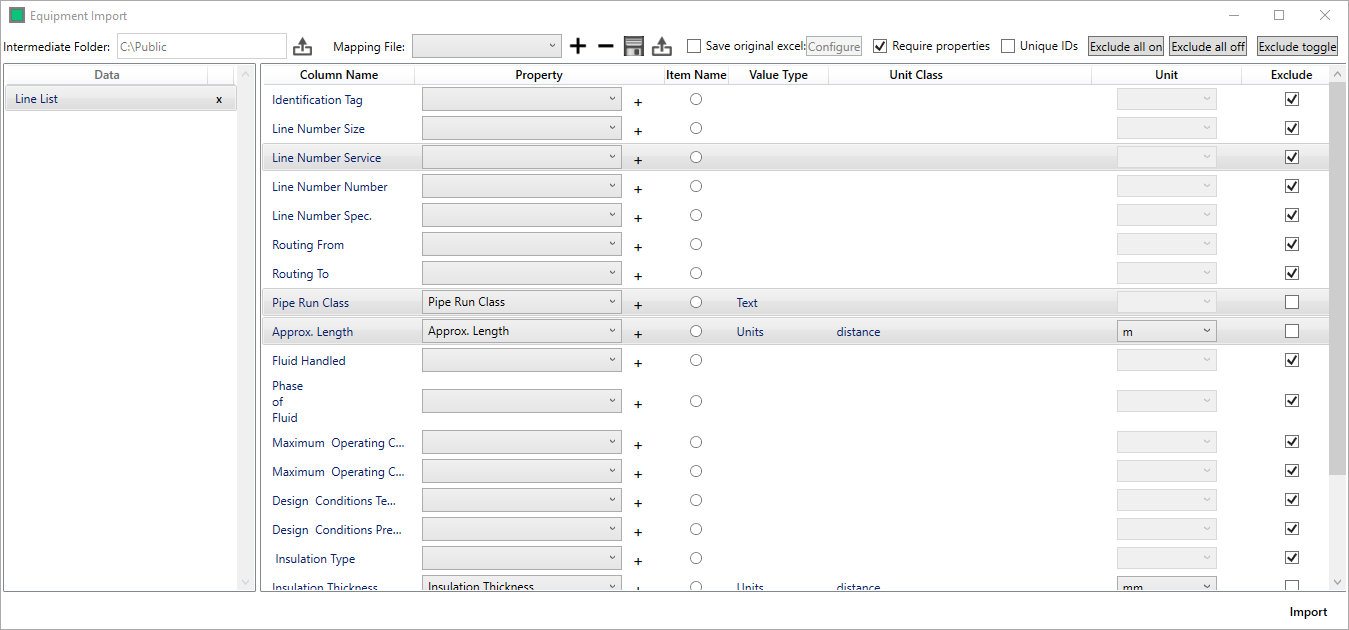Open the Property dropdown for Pipe Run Class
Viewport: 1349px width, 630px height.
tap(521, 302)
